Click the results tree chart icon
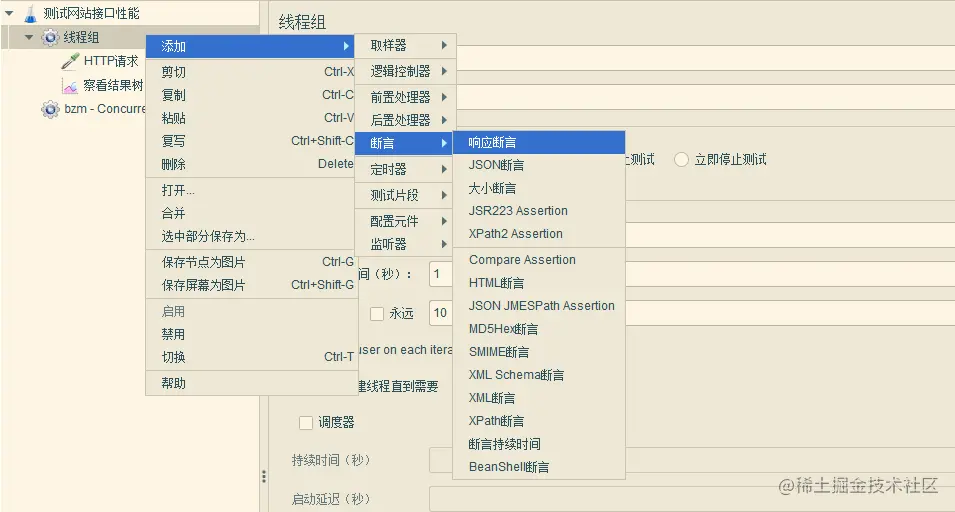Screen dimensions: 955x512 [x=70, y=86]
